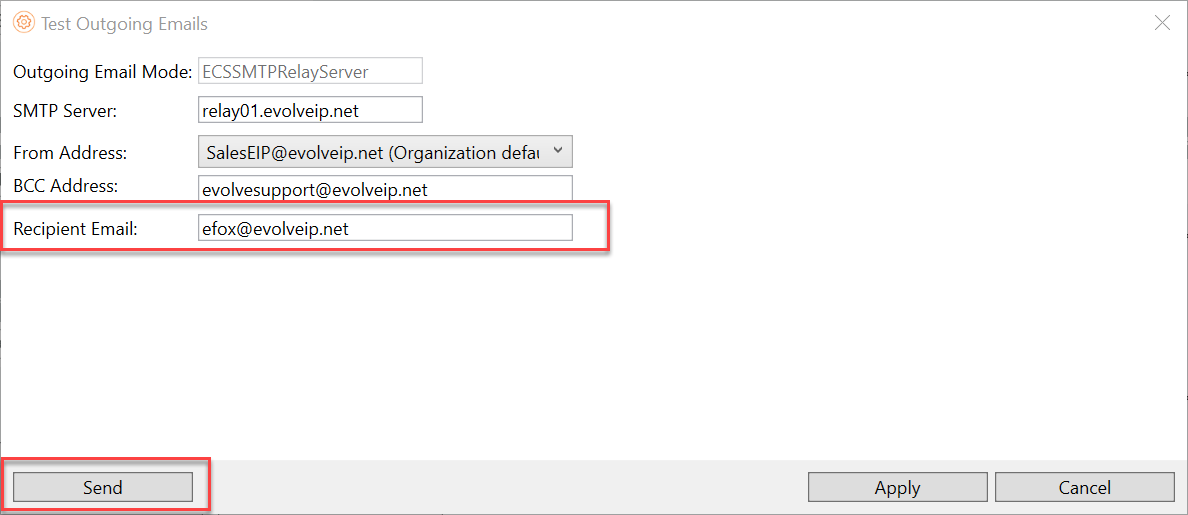Click the Outgoing Email Mode label
This screenshot has width=1188, height=515.
pyautogui.click(x=102, y=72)
